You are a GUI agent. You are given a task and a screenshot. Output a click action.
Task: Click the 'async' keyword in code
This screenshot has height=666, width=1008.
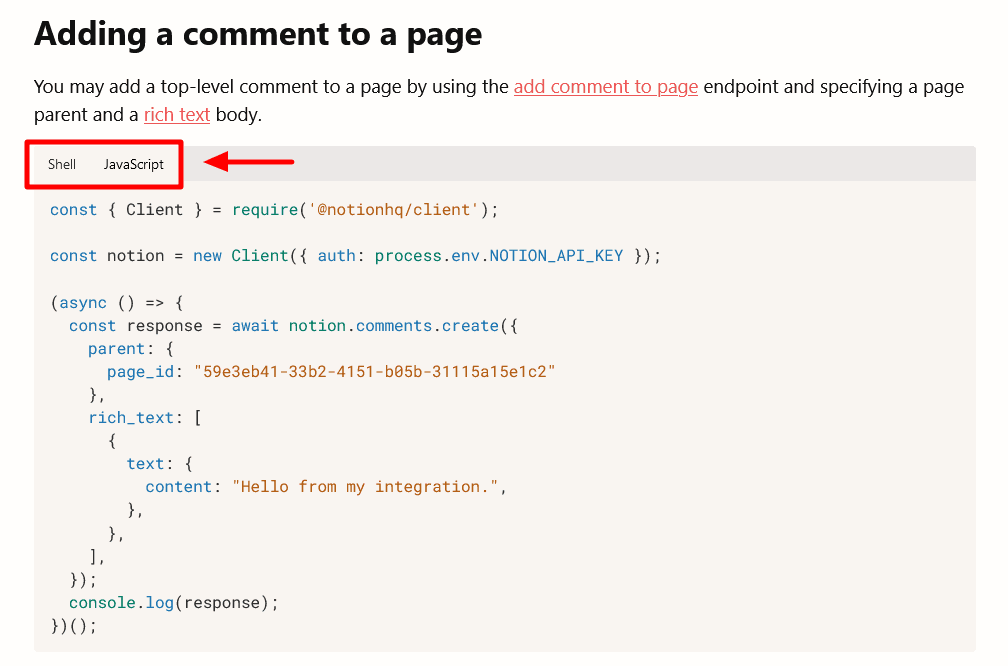click(x=83, y=303)
